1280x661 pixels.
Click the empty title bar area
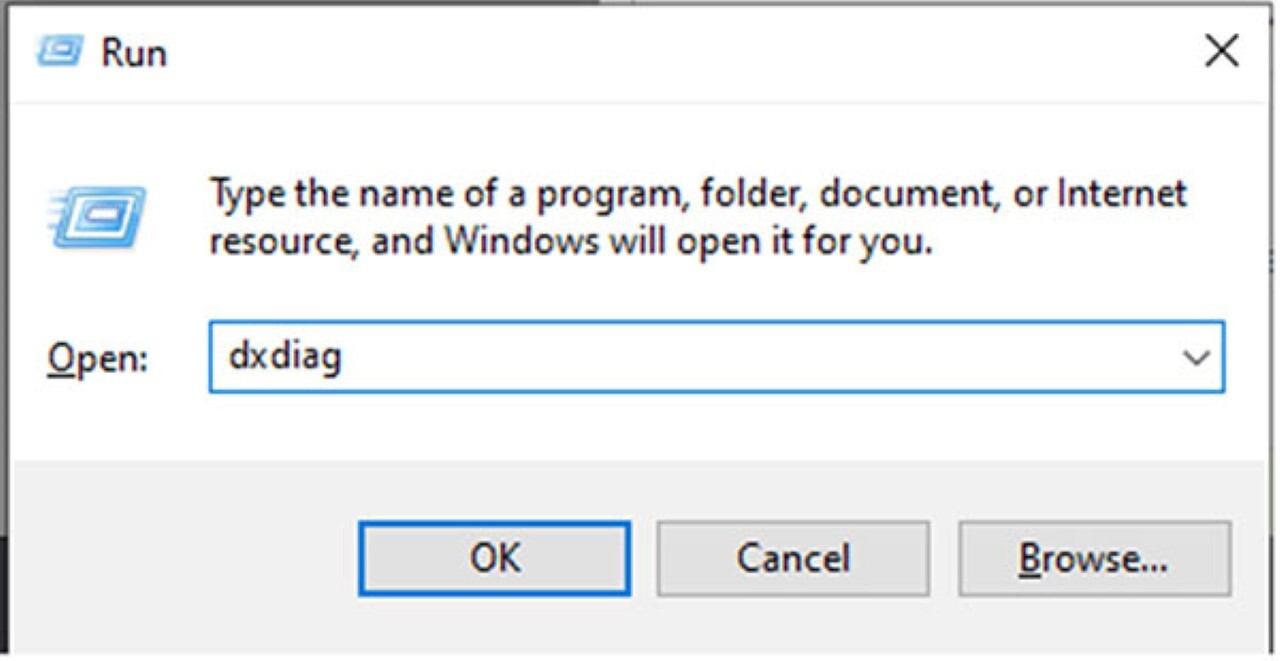tap(650, 50)
